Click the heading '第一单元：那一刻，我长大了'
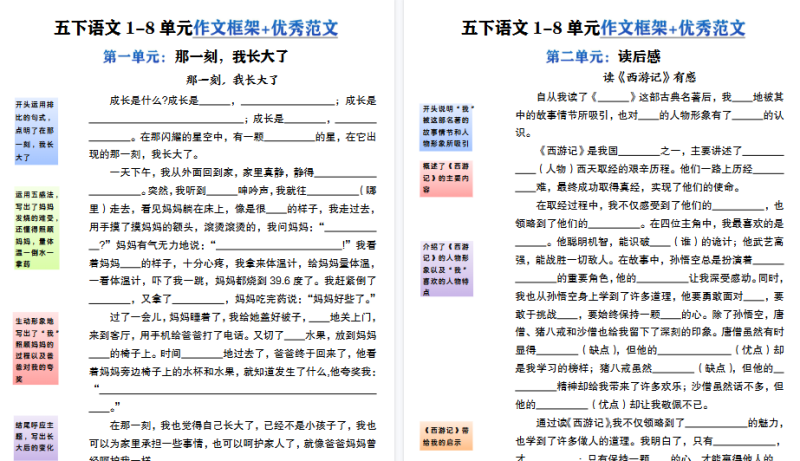Image resolution: width=800 pixels, height=461 pixels. [196, 56]
